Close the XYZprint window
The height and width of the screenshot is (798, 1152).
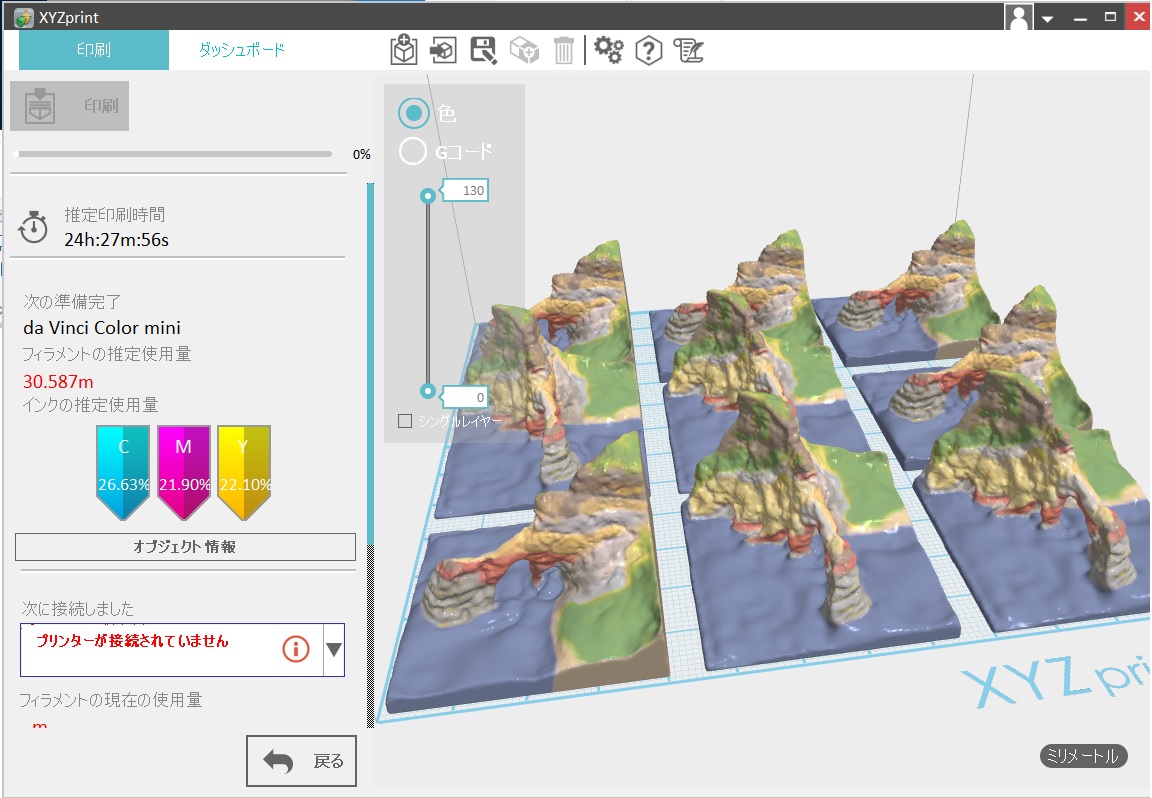[x=1138, y=17]
